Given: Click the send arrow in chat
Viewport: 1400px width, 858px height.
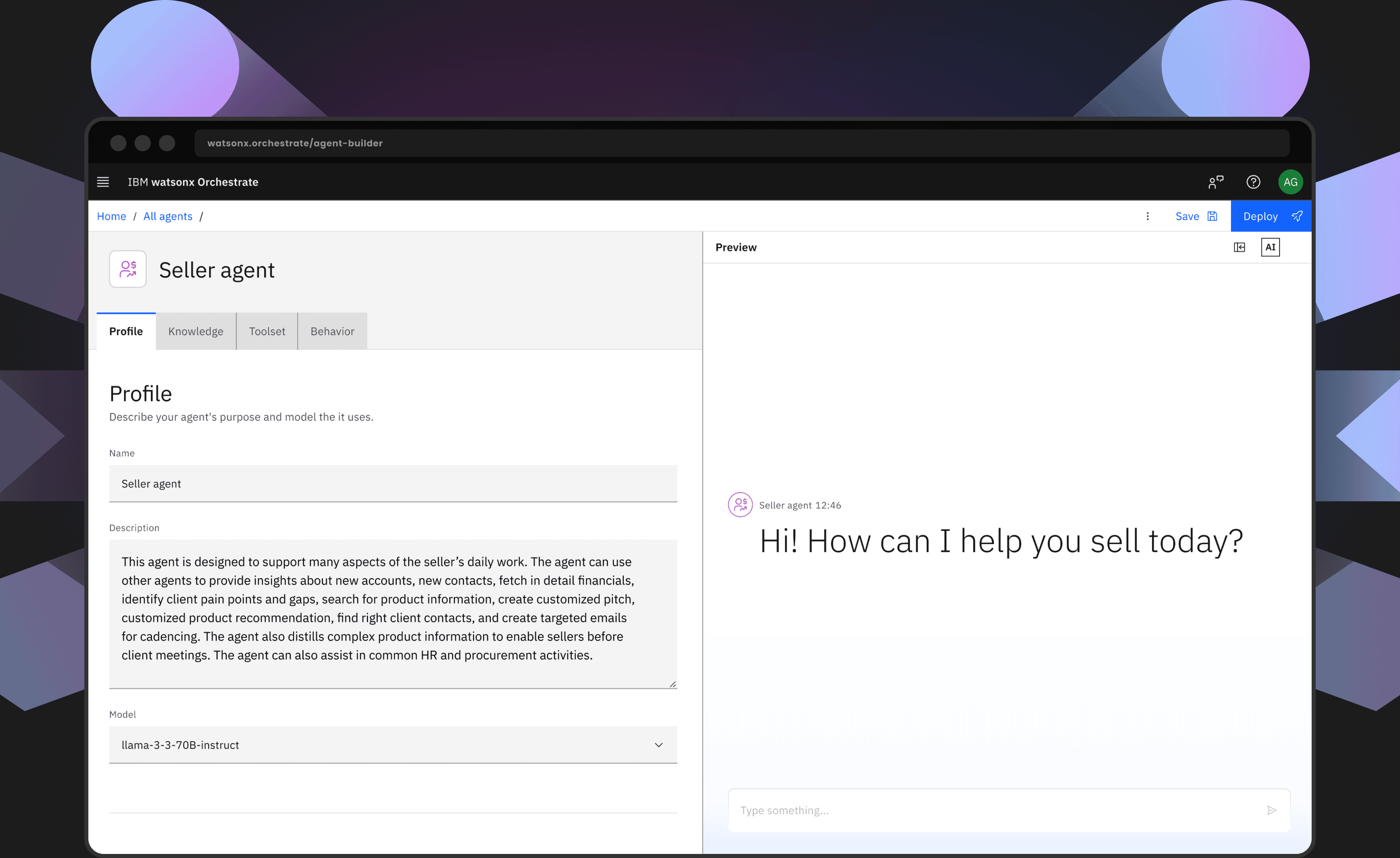Looking at the screenshot, I should click(1272, 810).
